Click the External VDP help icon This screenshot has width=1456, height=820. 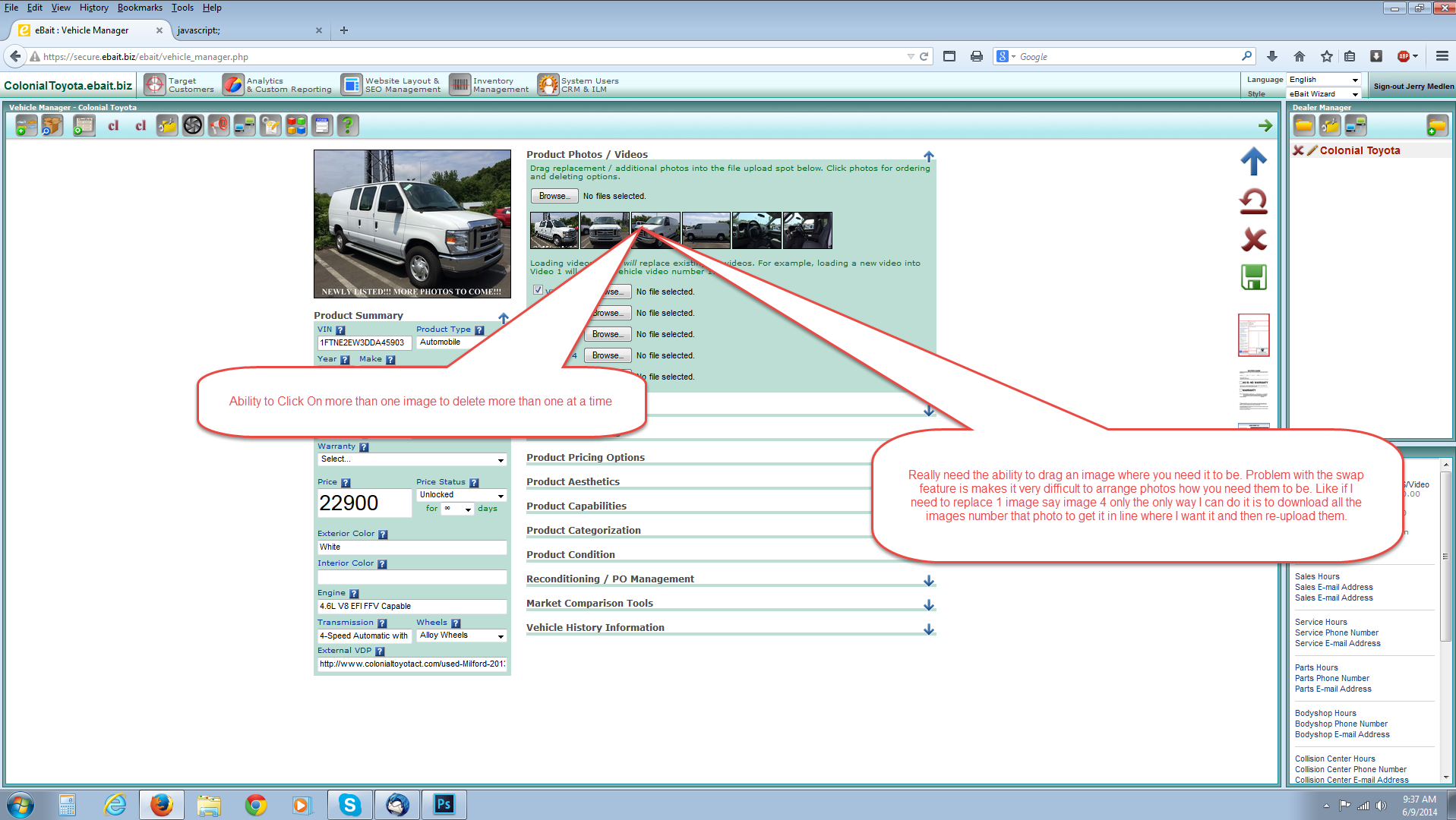click(x=380, y=651)
